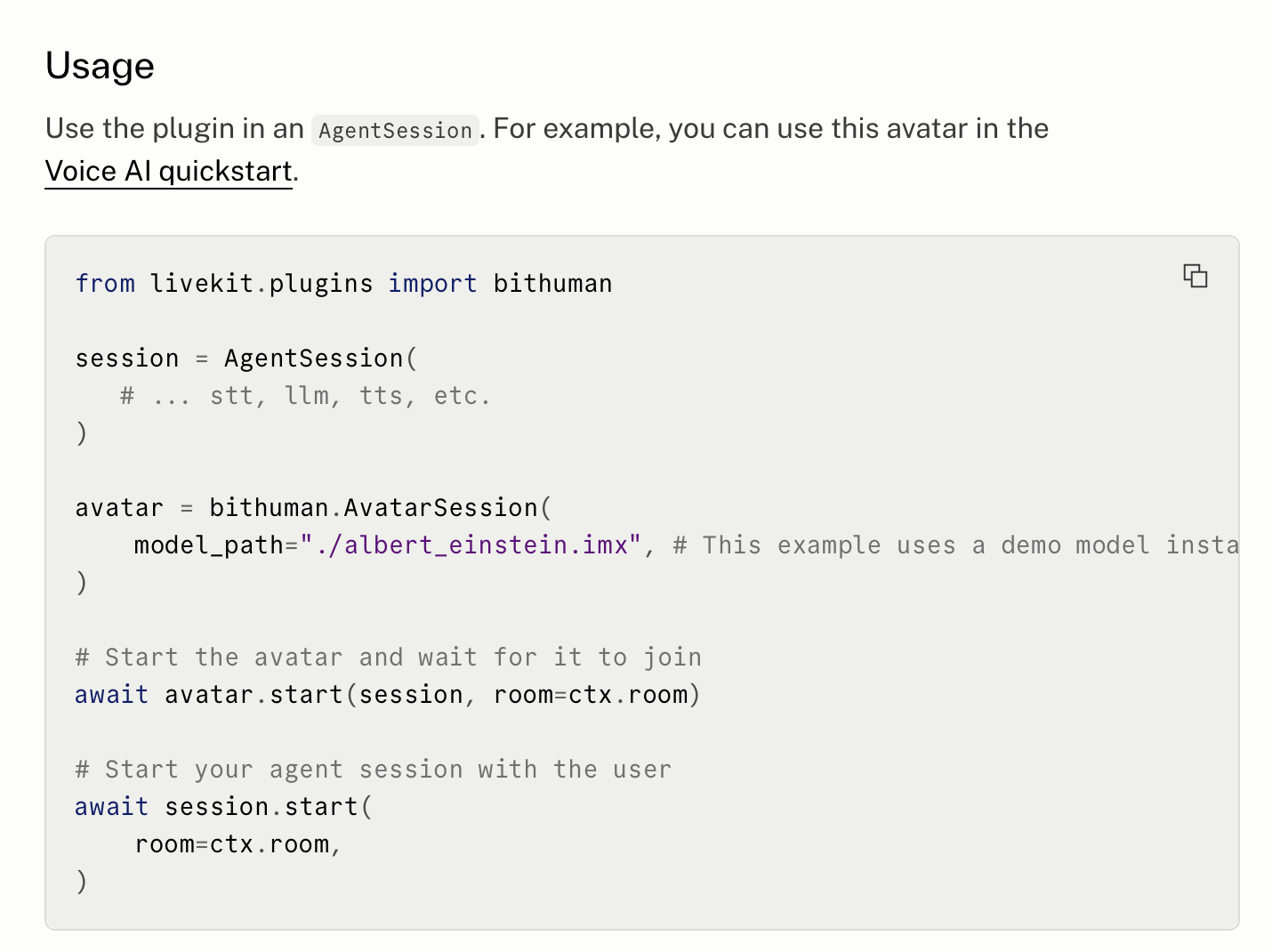Click the 'from' keyword in import line
Screen dimensions: 1272x952
click(105, 283)
